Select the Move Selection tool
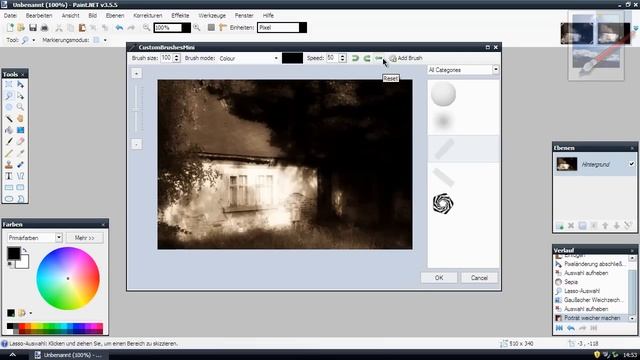 click(20, 96)
